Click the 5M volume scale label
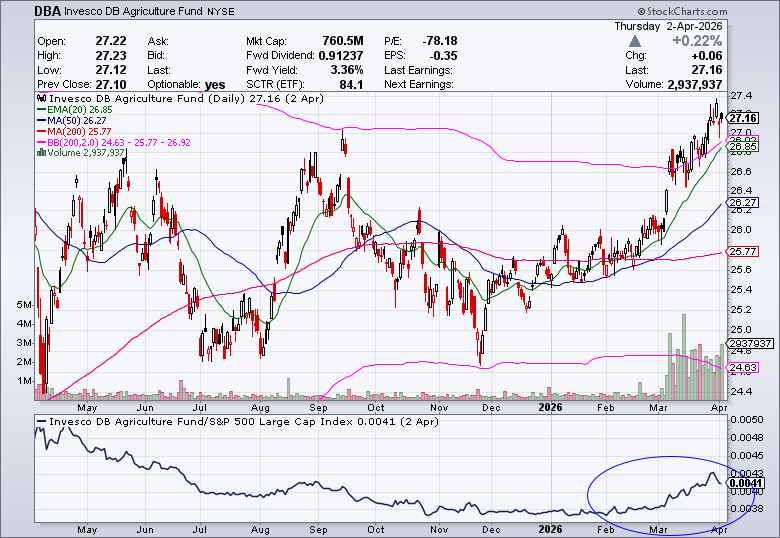This screenshot has height=538, width=780. click(x=24, y=304)
